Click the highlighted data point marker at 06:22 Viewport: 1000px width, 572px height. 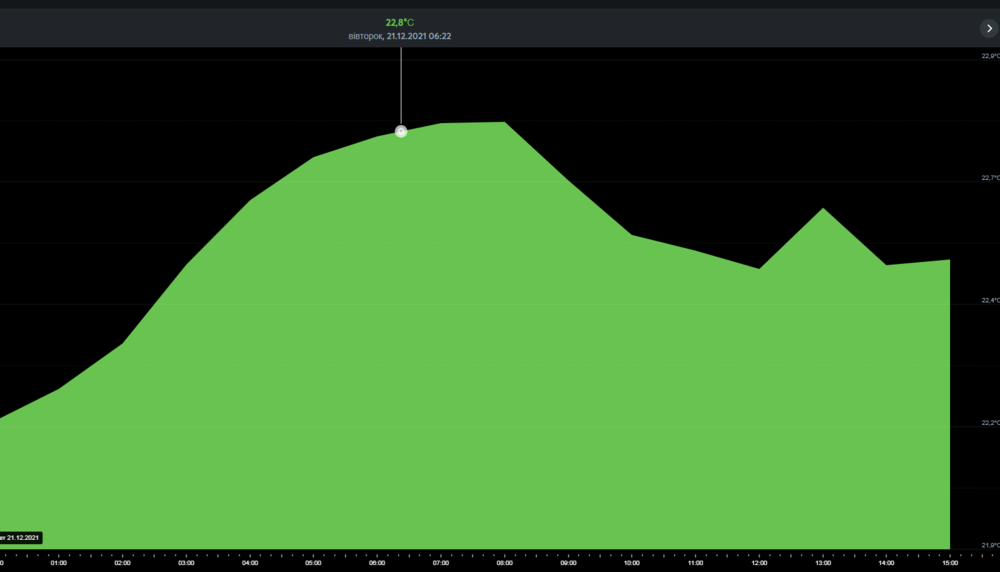click(401, 131)
